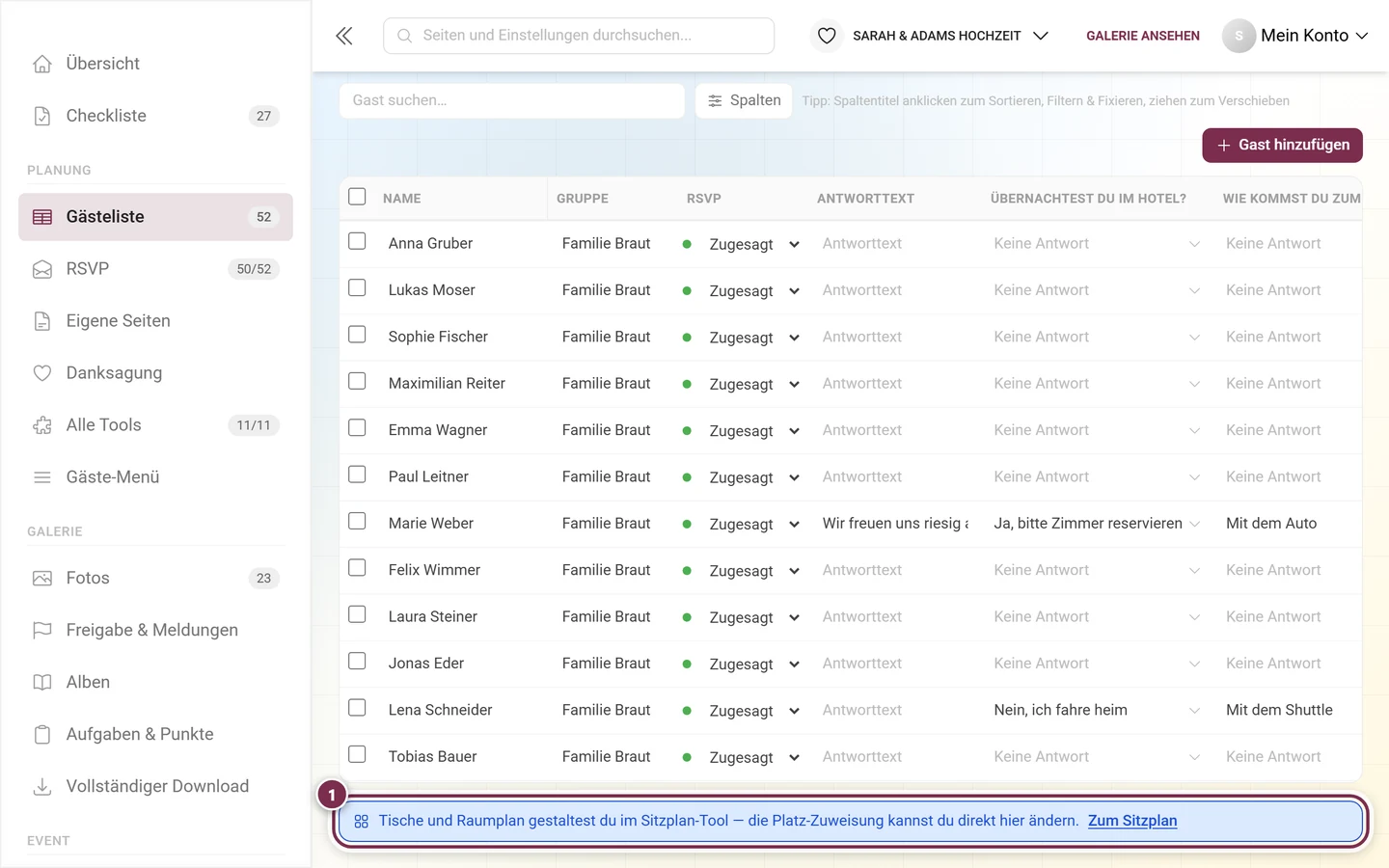This screenshot has width=1389, height=868.
Task: Open hotel answer dropdown for Lena Schneider
Action: (1097, 711)
